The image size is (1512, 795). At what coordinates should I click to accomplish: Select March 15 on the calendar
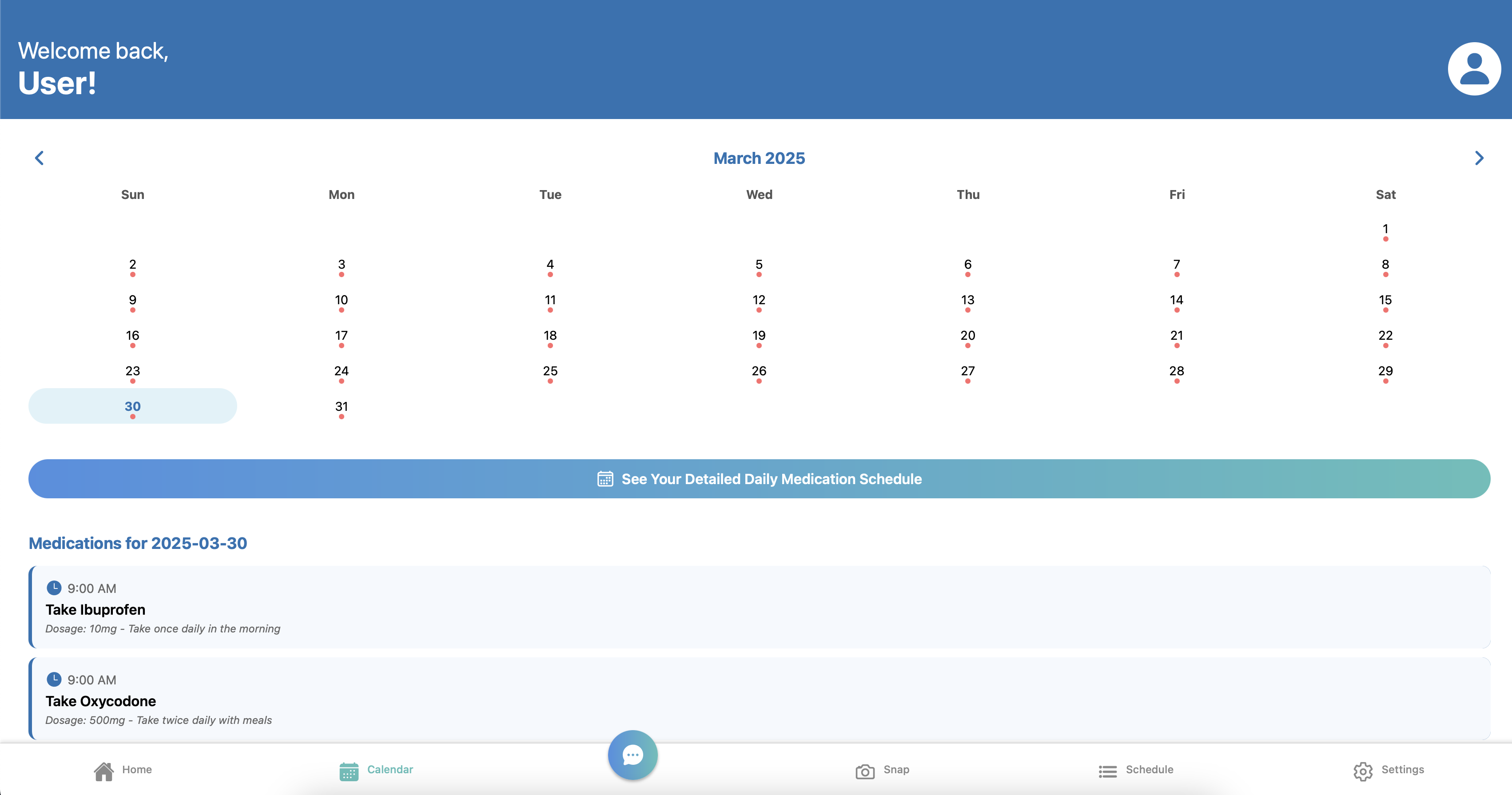pyautogui.click(x=1385, y=300)
